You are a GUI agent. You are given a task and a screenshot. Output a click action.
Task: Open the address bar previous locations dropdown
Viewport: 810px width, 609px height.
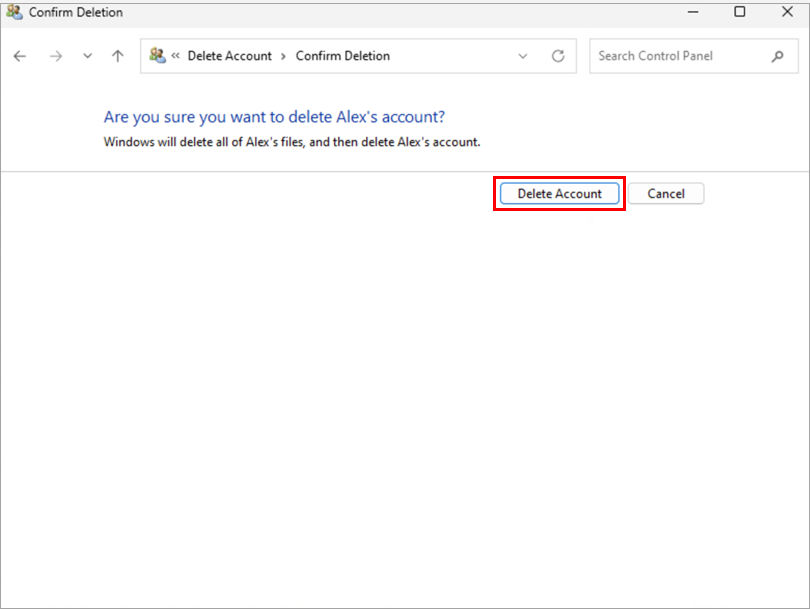[523, 56]
